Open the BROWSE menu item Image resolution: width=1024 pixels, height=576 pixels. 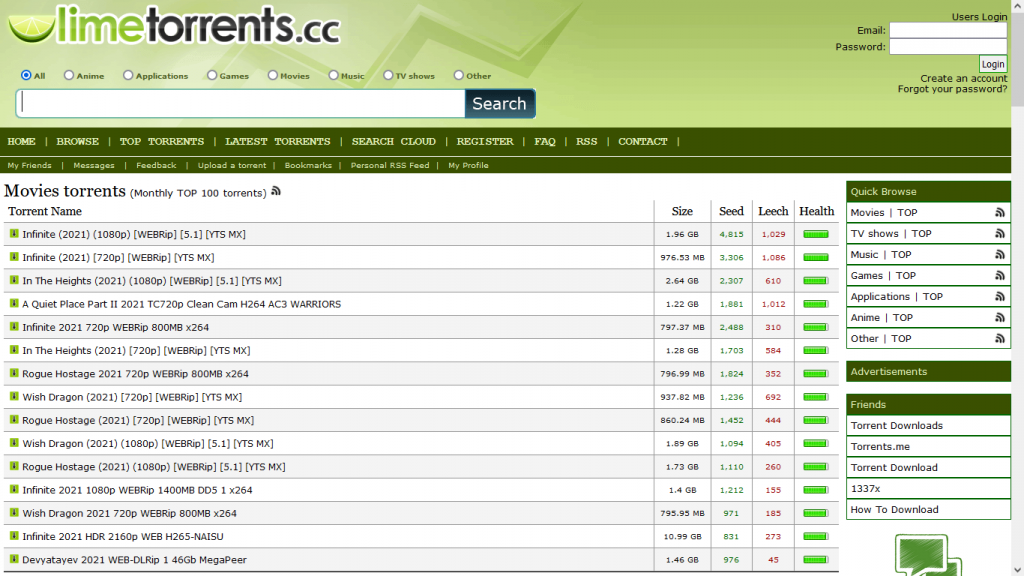[78, 142]
